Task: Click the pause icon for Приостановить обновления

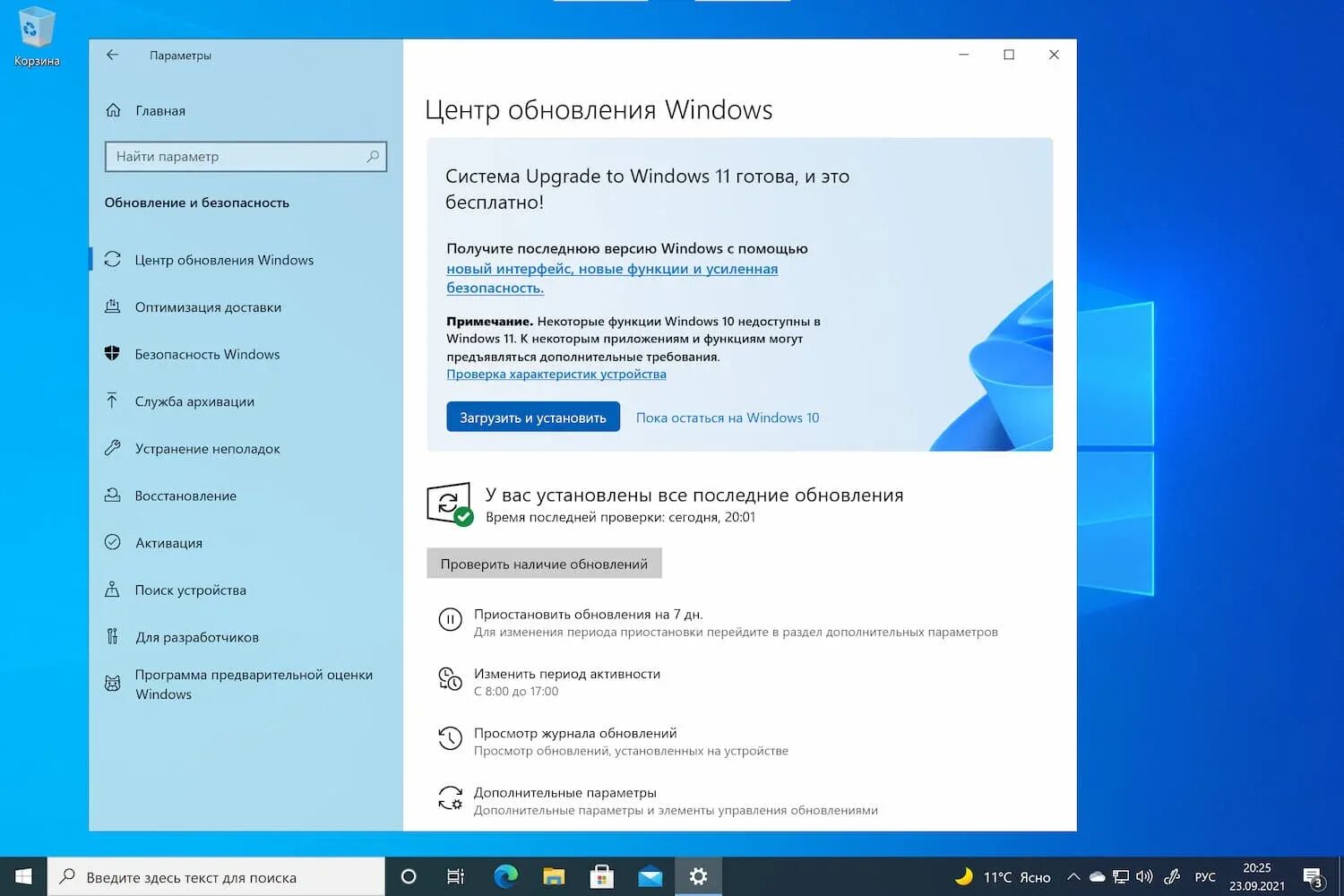Action: tap(450, 619)
